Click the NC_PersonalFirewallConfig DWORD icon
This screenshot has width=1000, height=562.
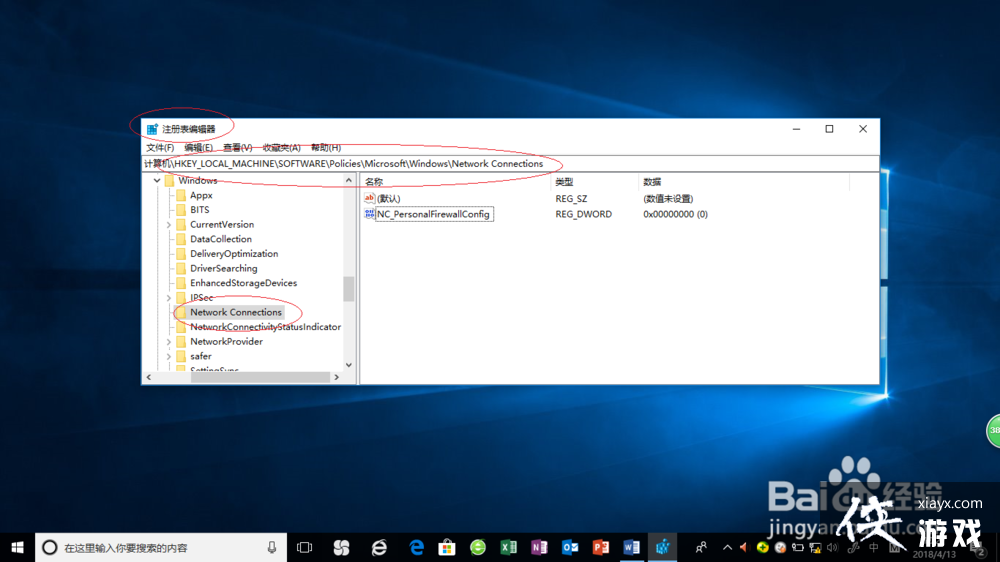pyautogui.click(x=369, y=214)
